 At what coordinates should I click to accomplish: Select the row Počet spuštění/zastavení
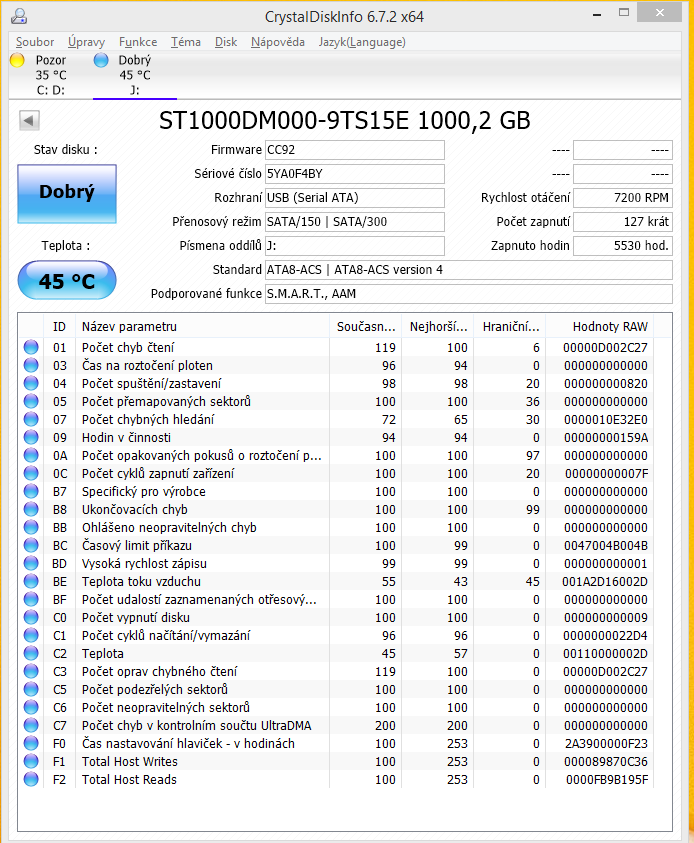[336, 384]
